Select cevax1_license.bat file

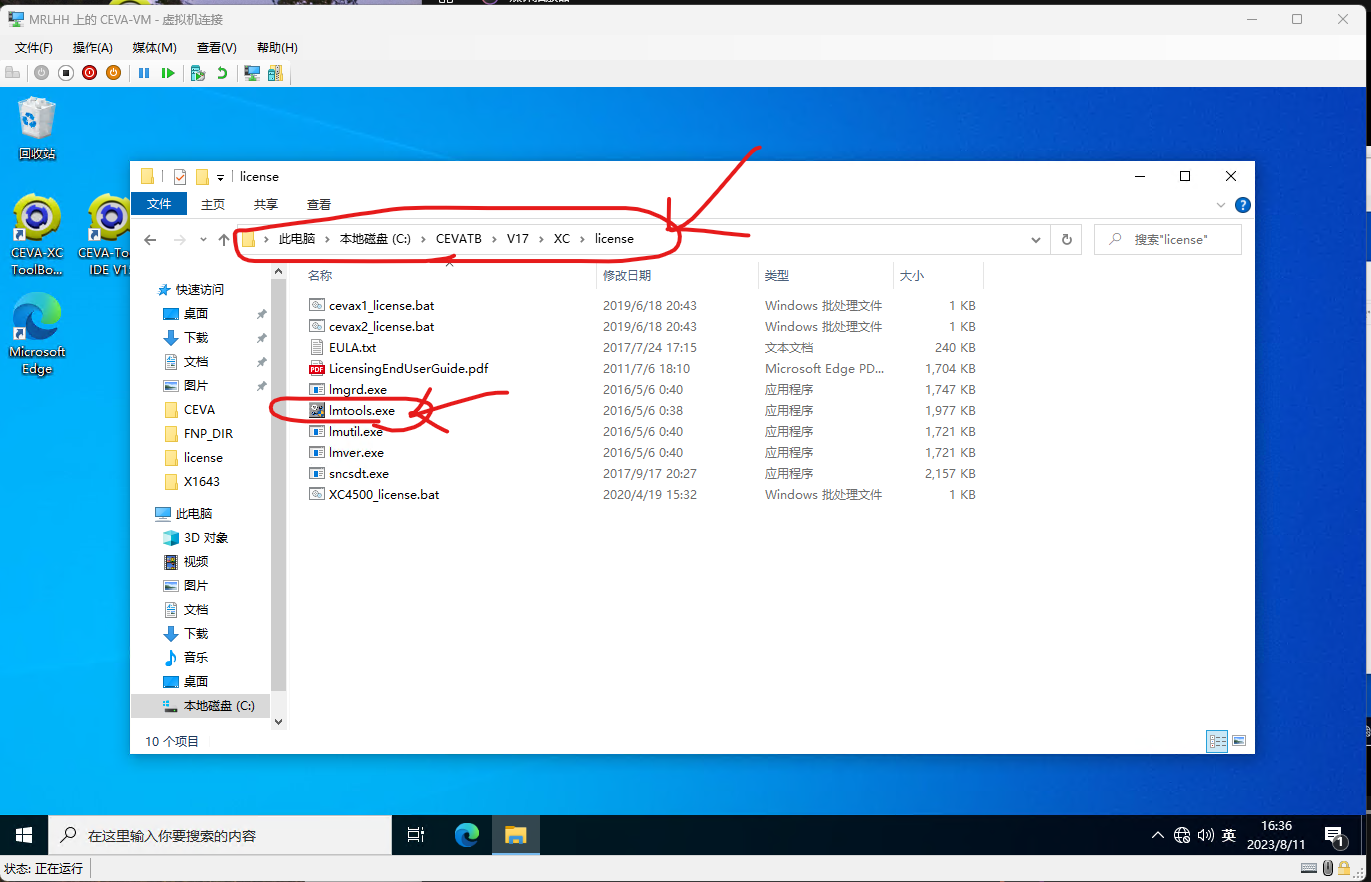click(x=381, y=306)
